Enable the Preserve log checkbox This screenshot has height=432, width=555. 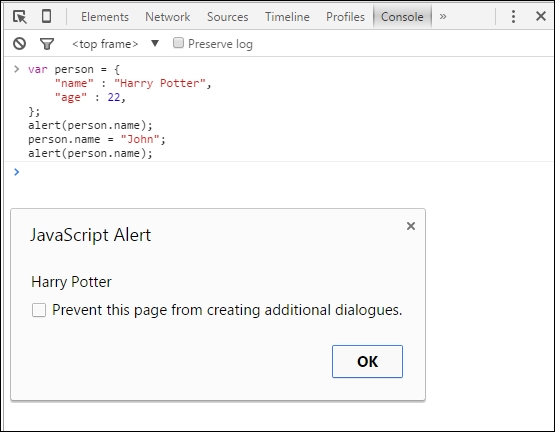(178, 43)
